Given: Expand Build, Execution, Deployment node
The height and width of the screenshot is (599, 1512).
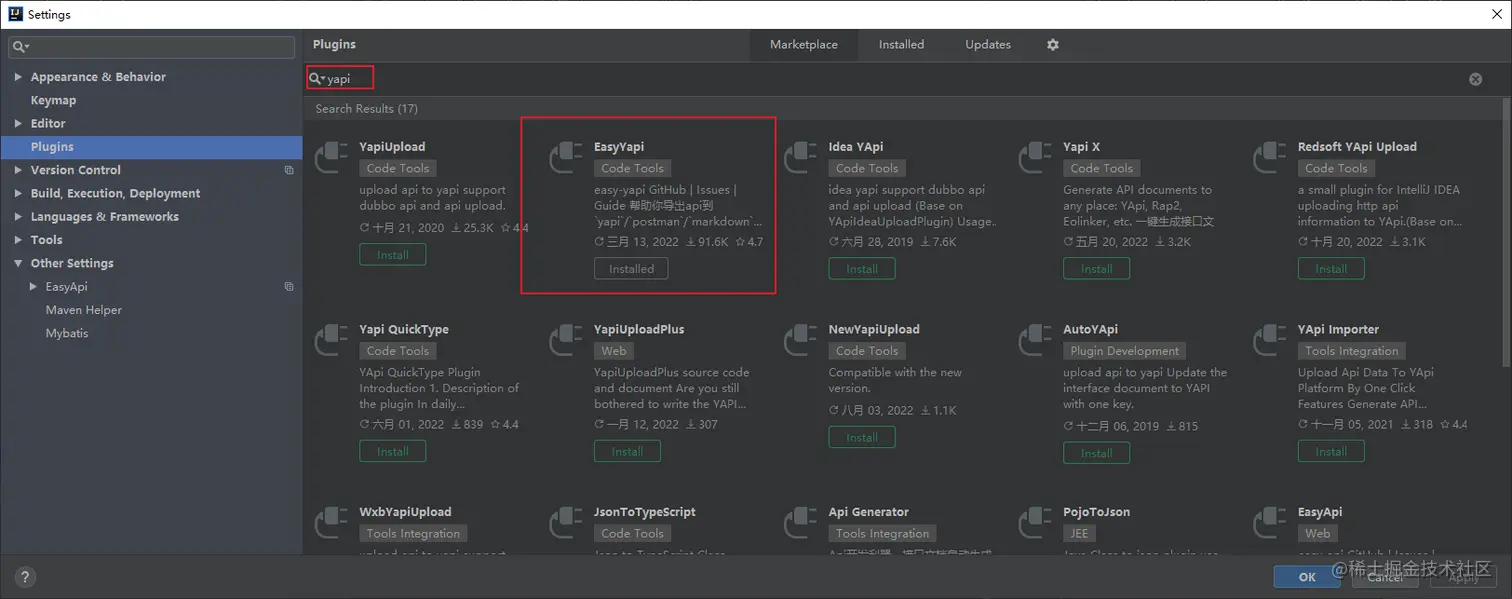Looking at the screenshot, I should point(18,194).
